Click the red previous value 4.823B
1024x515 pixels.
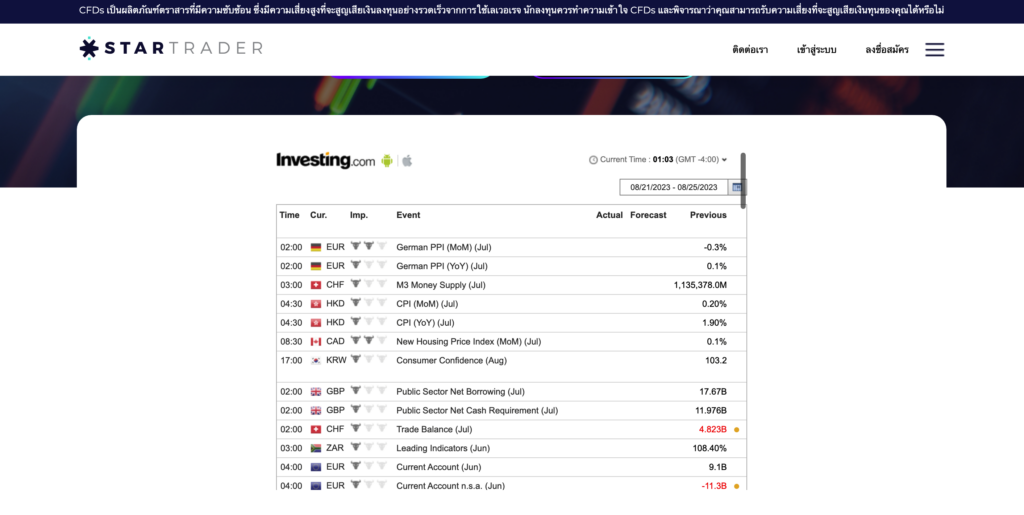tap(712, 430)
